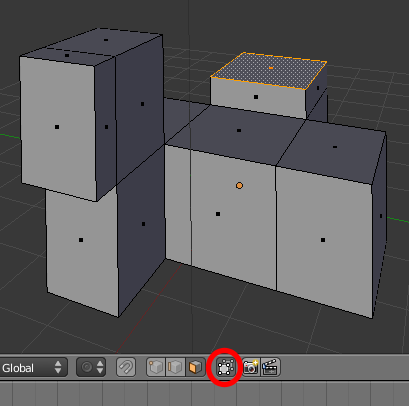Toggle the snap magnet icon
The image size is (409, 406).
click(126, 367)
